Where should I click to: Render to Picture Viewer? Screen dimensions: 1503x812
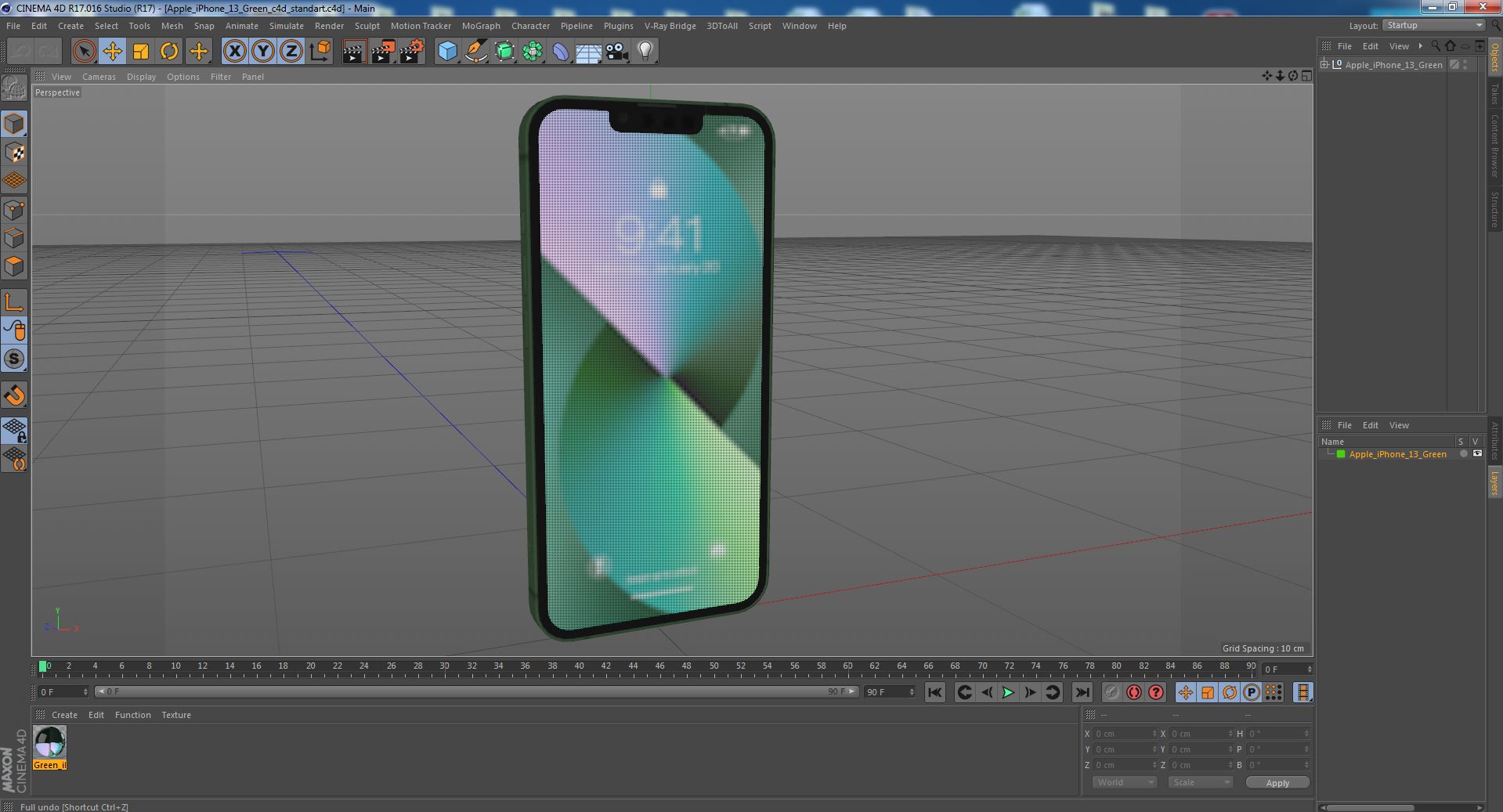pos(383,52)
